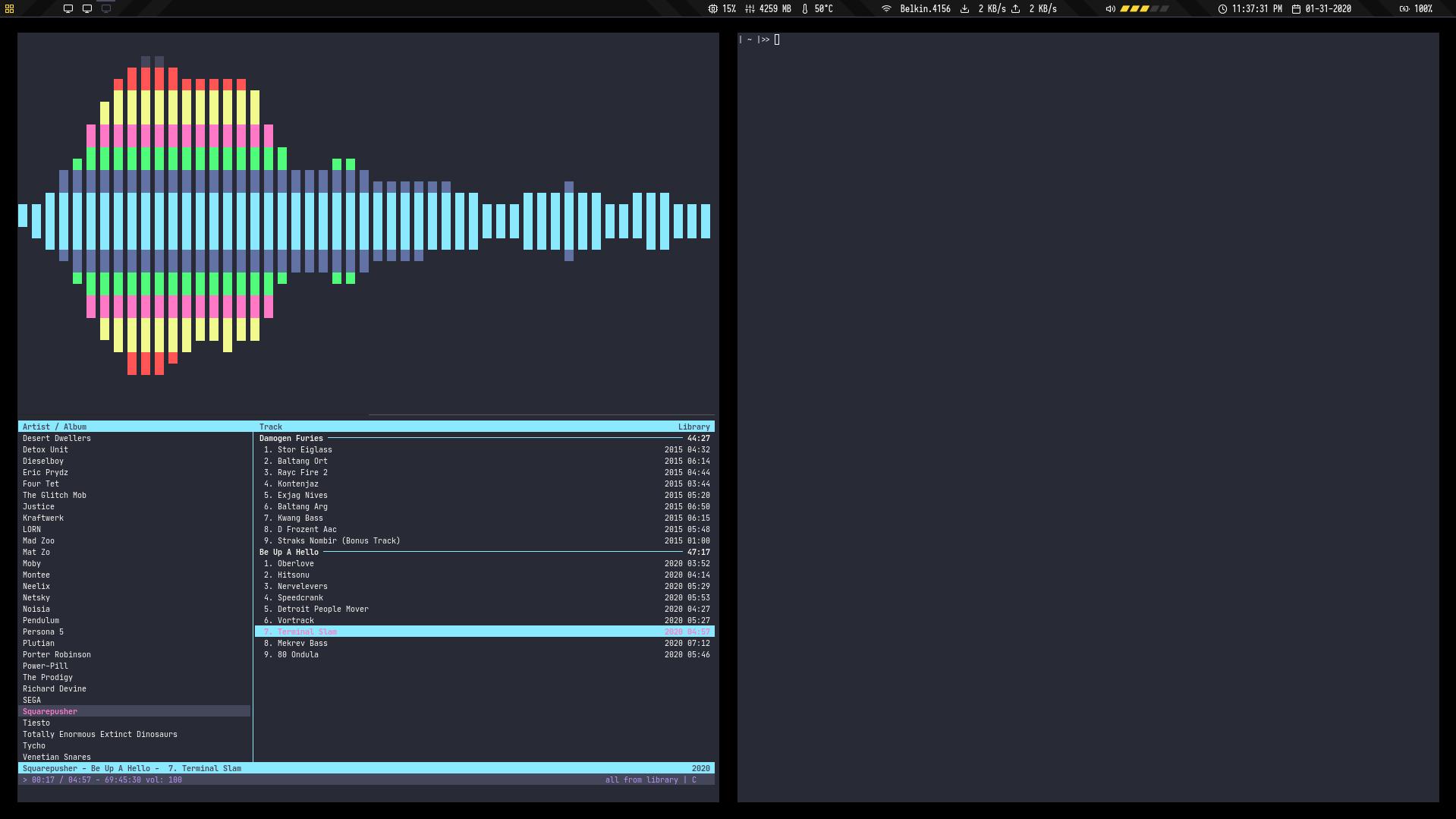Select track 3. Nervelevers

click(x=485, y=586)
